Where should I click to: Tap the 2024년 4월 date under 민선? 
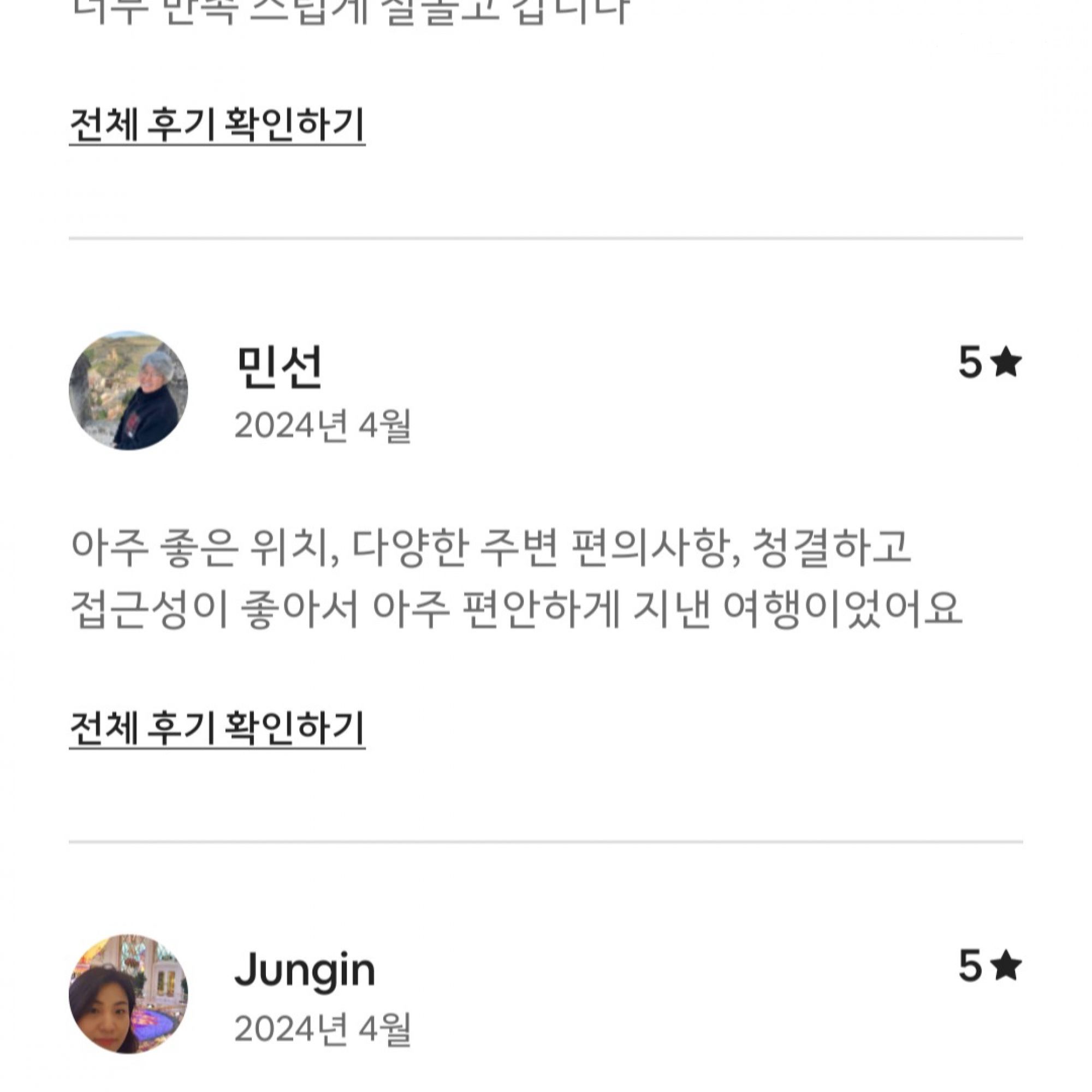click(323, 426)
